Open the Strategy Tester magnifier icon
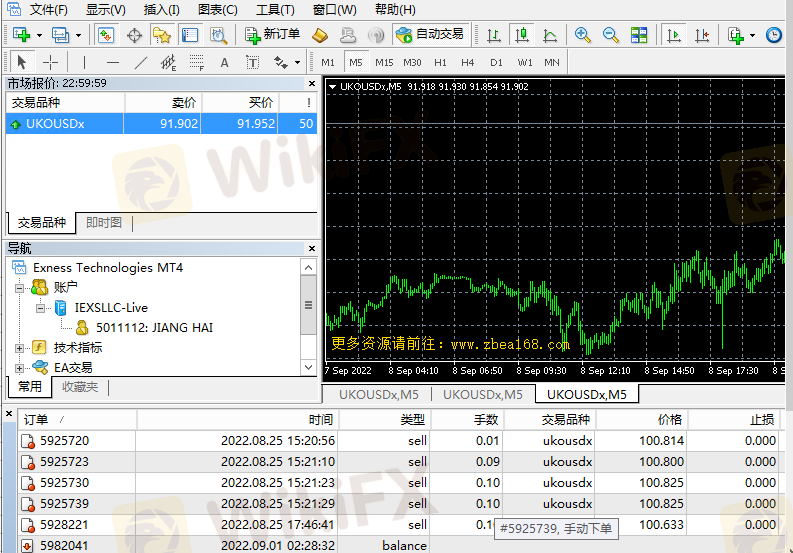This screenshot has width=793, height=553. [x=218, y=35]
